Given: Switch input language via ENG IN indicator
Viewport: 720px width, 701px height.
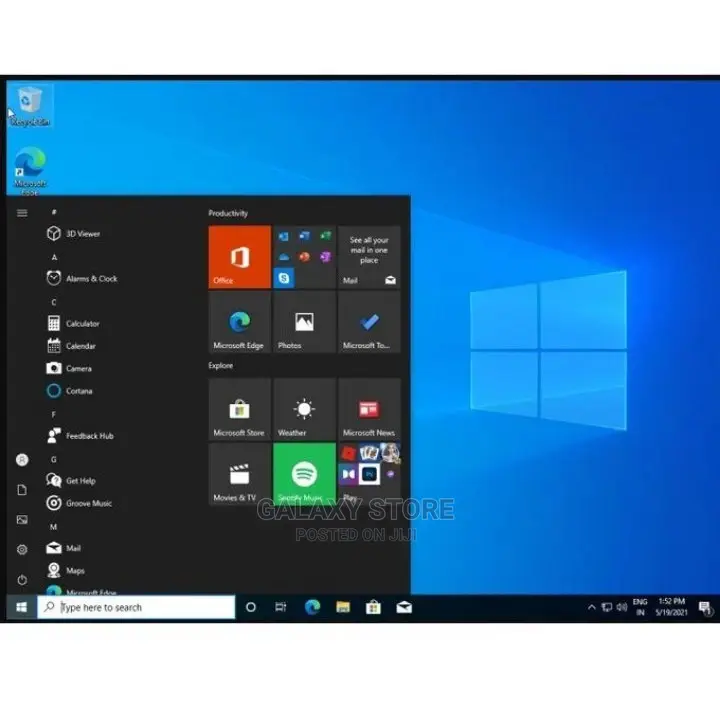Looking at the screenshot, I should tap(640, 607).
